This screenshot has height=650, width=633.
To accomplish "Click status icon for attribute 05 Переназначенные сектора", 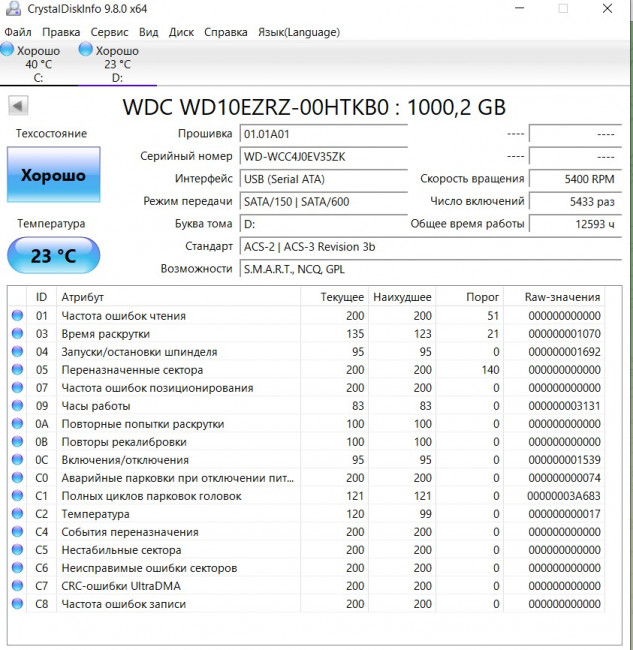I will (x=17, y=369).
